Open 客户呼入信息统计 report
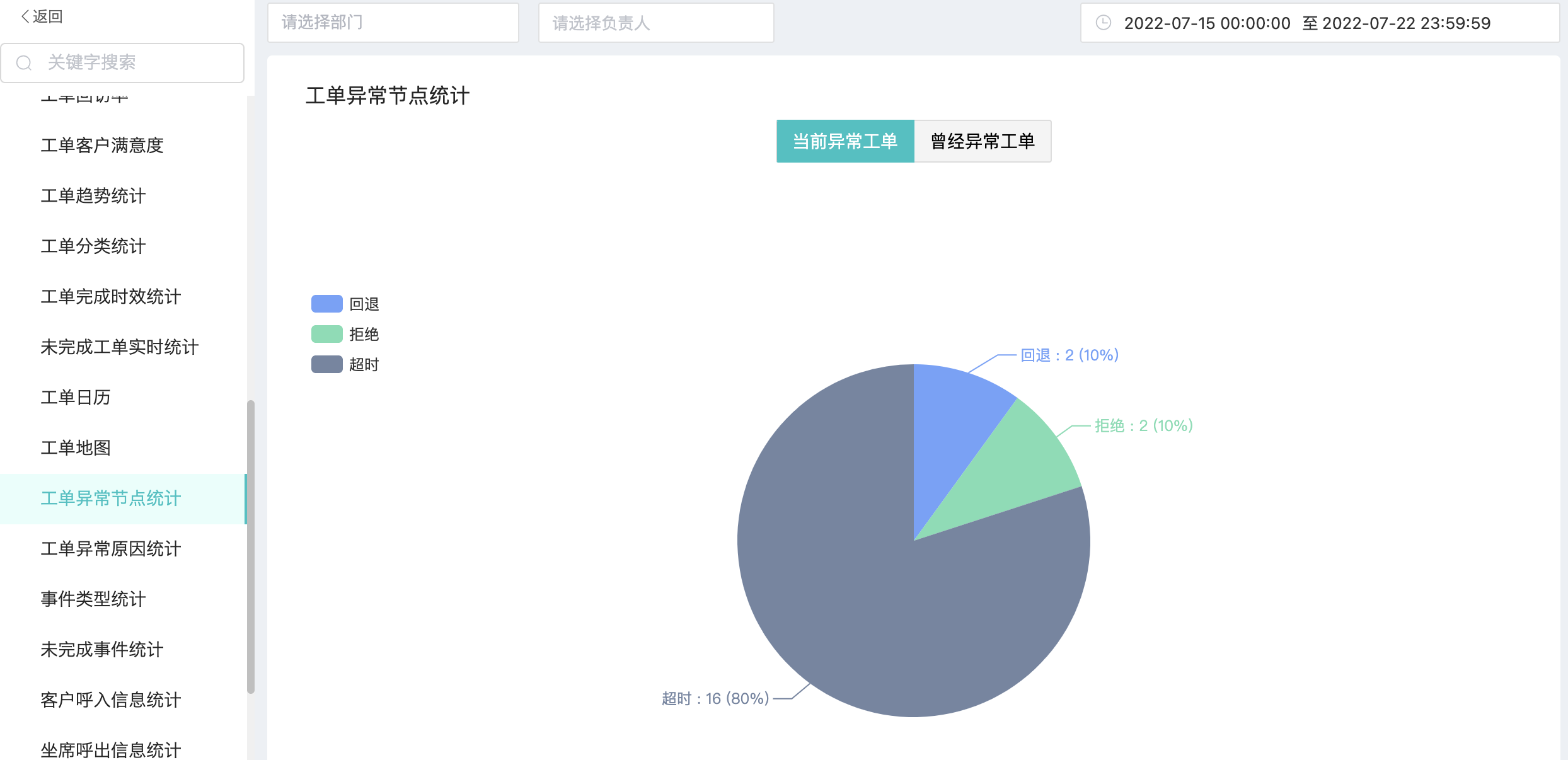The width and height of the screenshot is (1568, 760). 123,700
